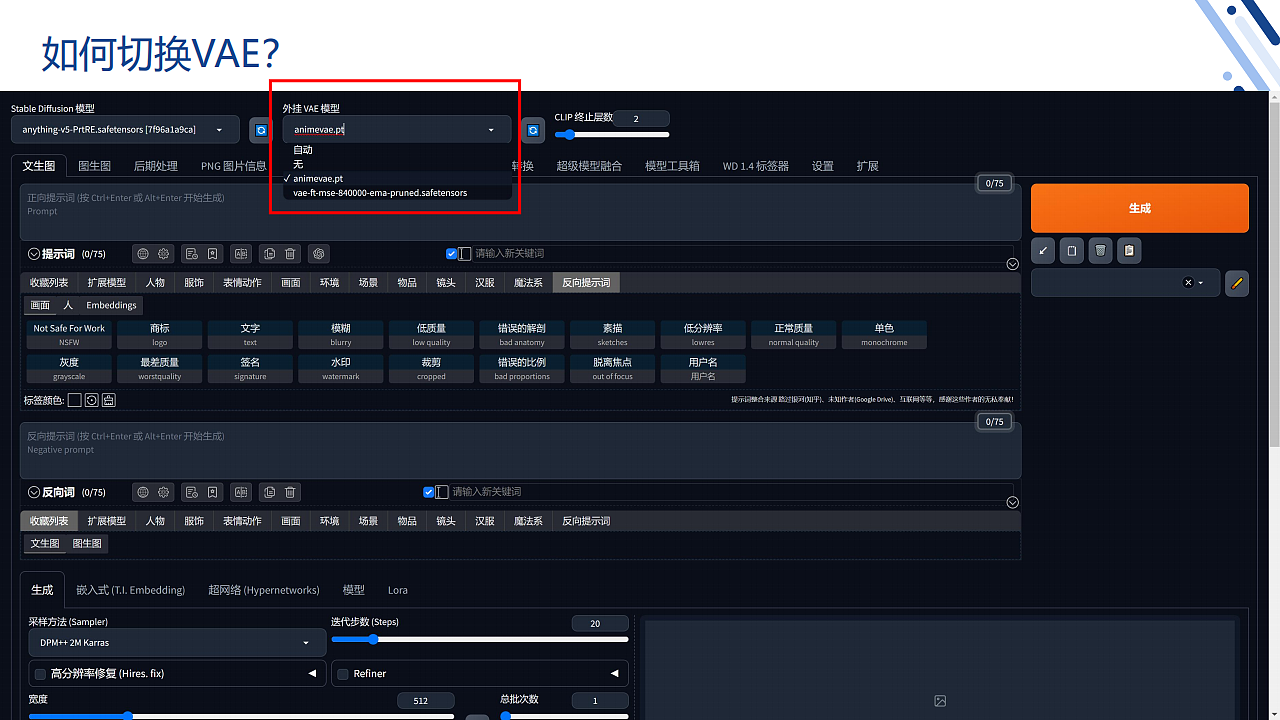The height and width of the screenshot is (720, 1280).
Task: Click the history list icon in 提示词 toolbar
Action: [192, 254]
